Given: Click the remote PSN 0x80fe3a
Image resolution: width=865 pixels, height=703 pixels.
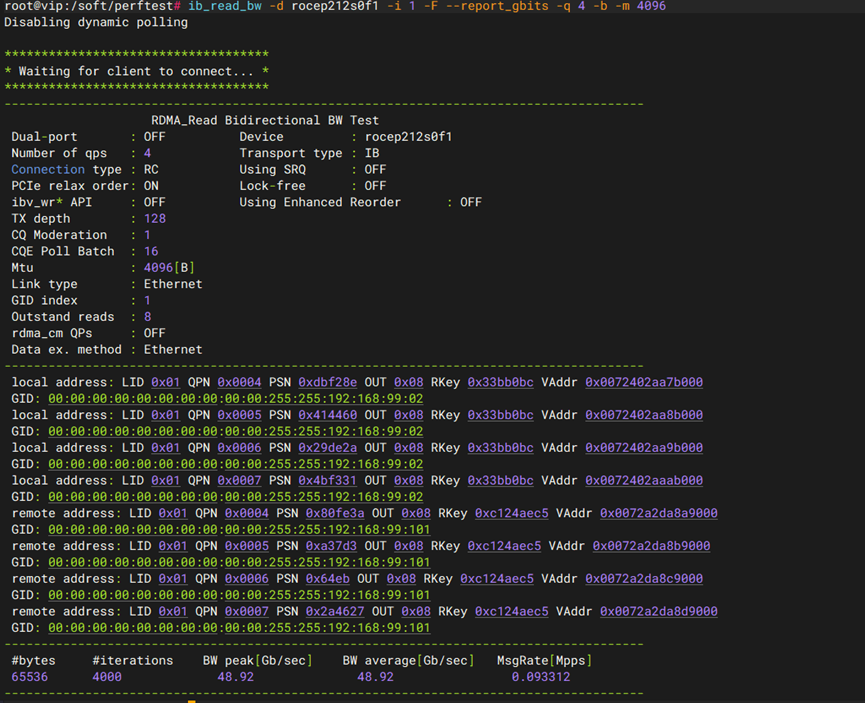Looking at the screenshot, I should coord(335,514).
